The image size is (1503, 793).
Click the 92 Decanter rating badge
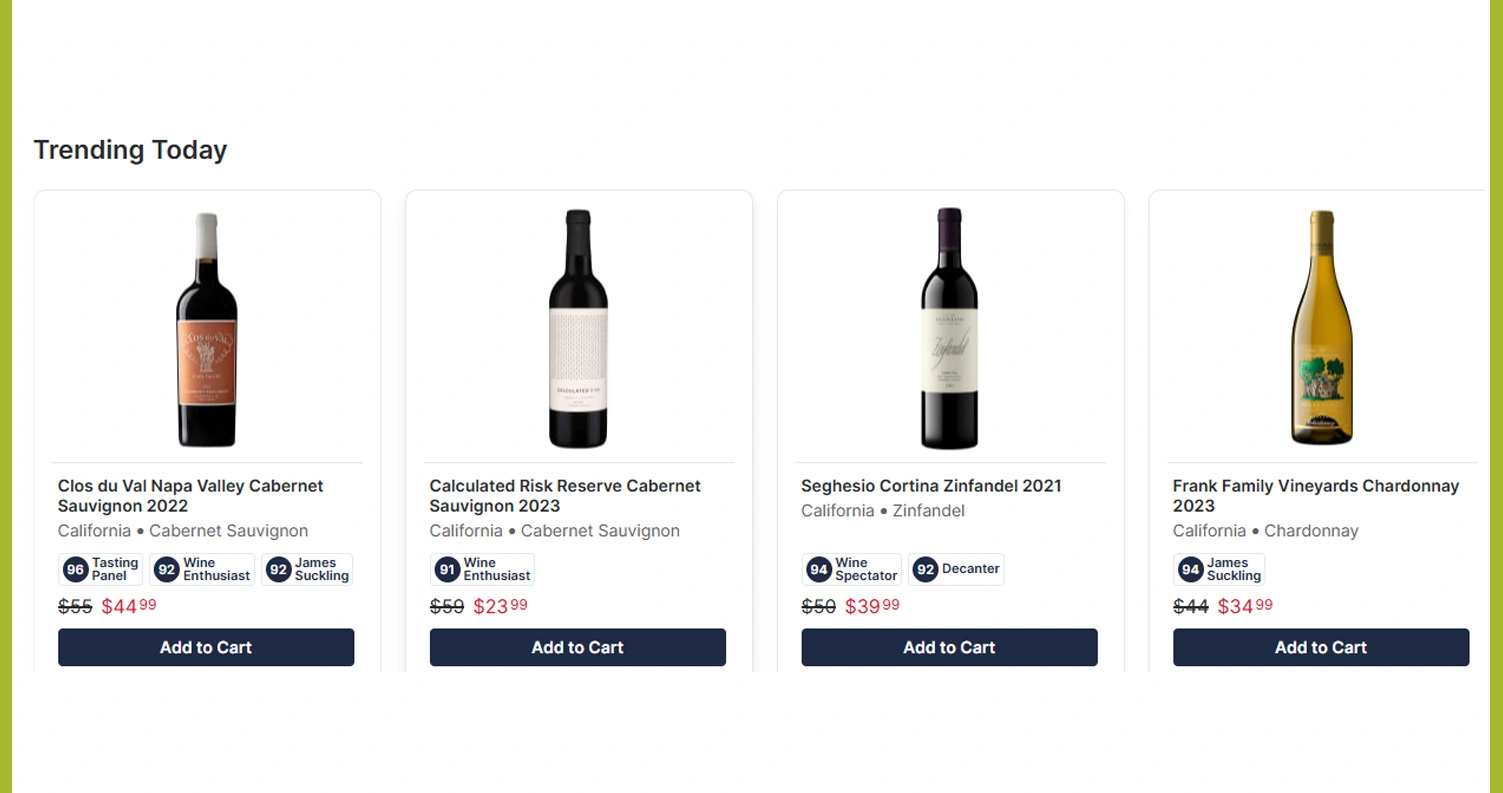956,570
